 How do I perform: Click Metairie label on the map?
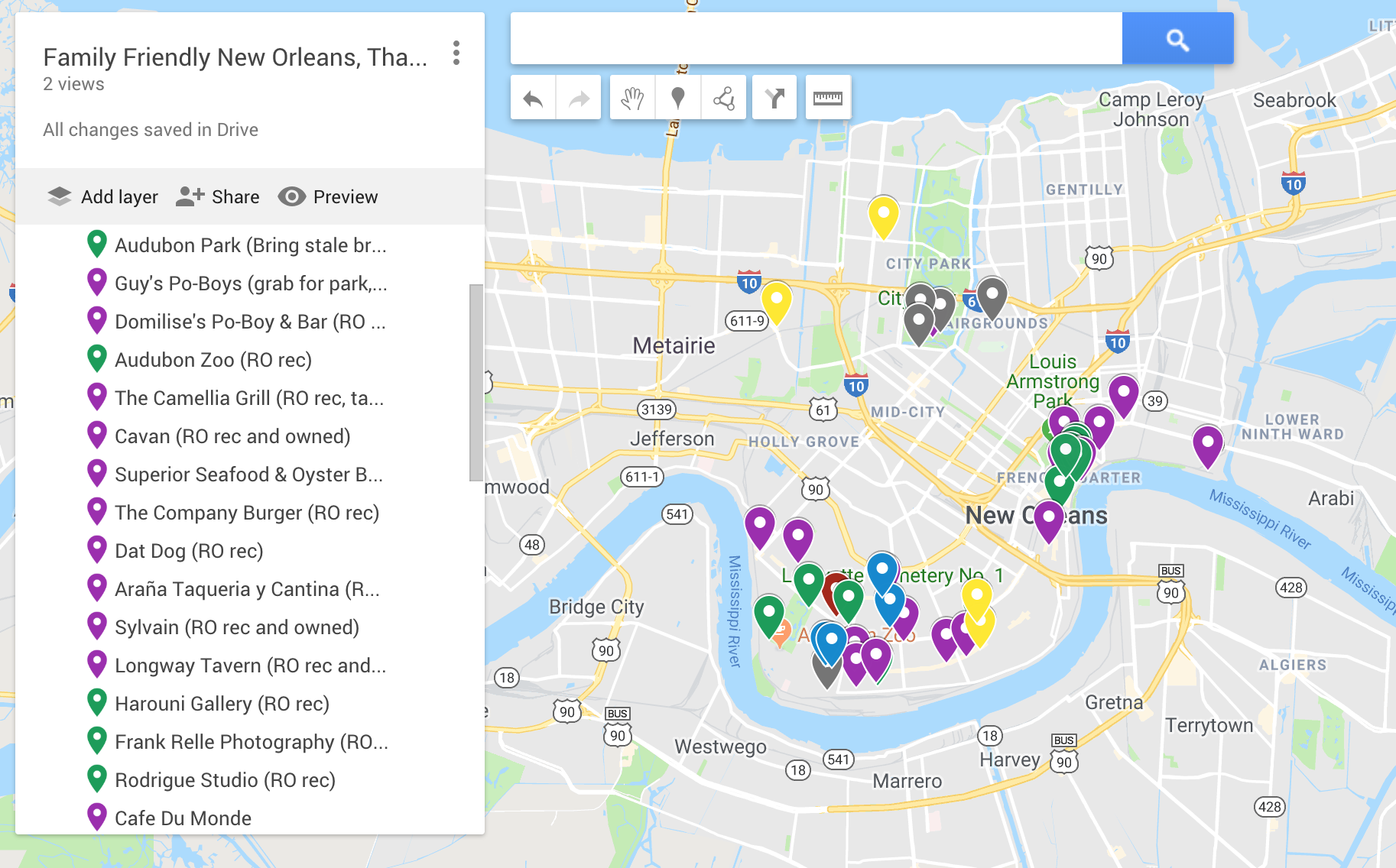click(674, 346)
